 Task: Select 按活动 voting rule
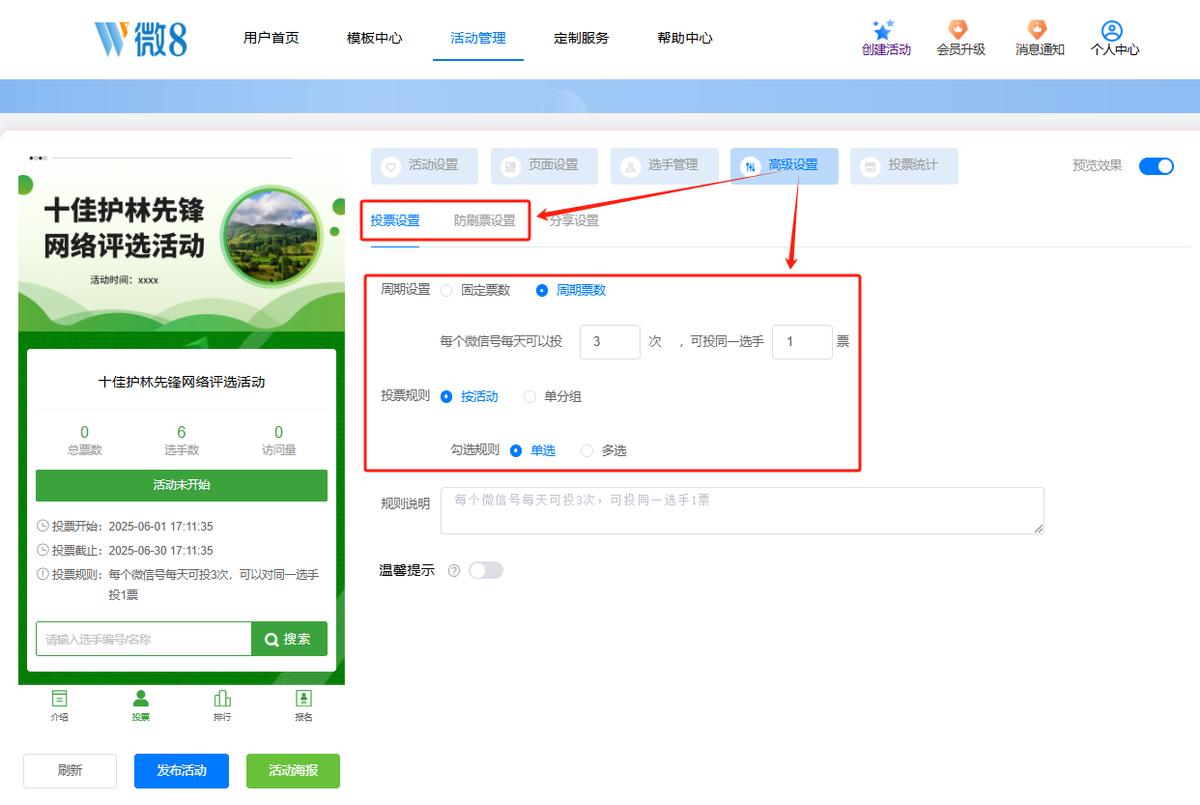[x=446, y=397]
